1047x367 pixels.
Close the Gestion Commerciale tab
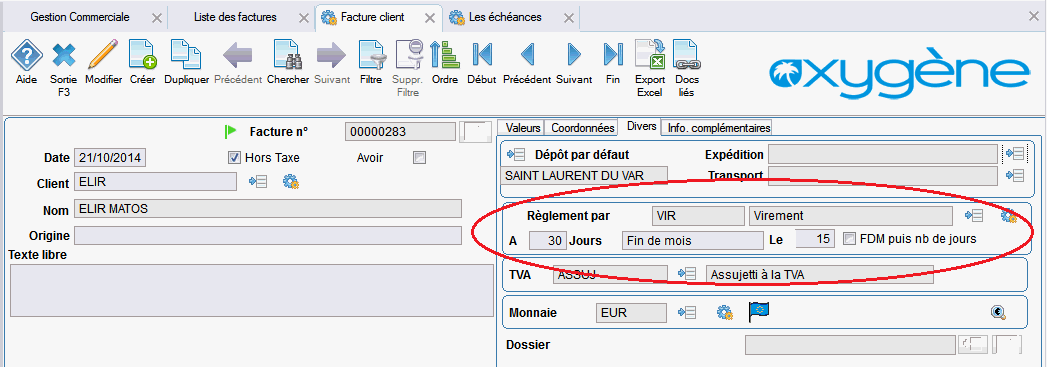(x=156, y=18)
